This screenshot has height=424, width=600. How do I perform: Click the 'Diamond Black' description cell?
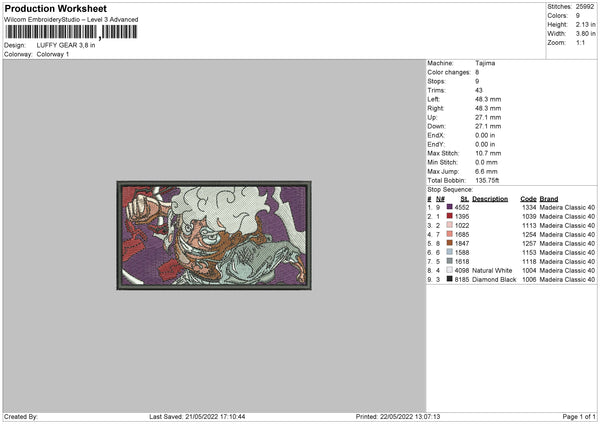click(494, 280)
